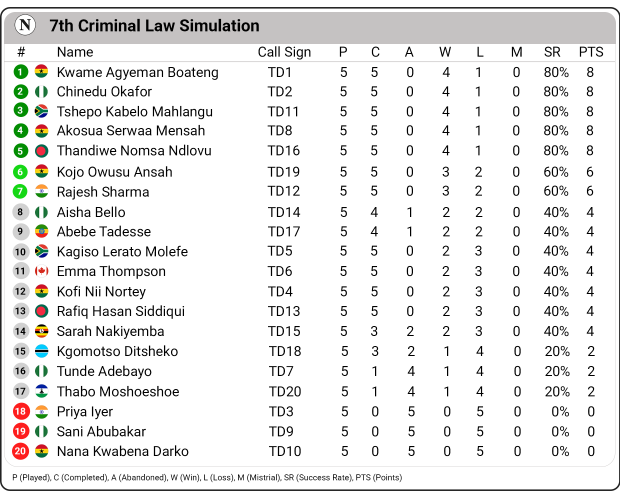Select Priya Iyer's name

point(84,411)
